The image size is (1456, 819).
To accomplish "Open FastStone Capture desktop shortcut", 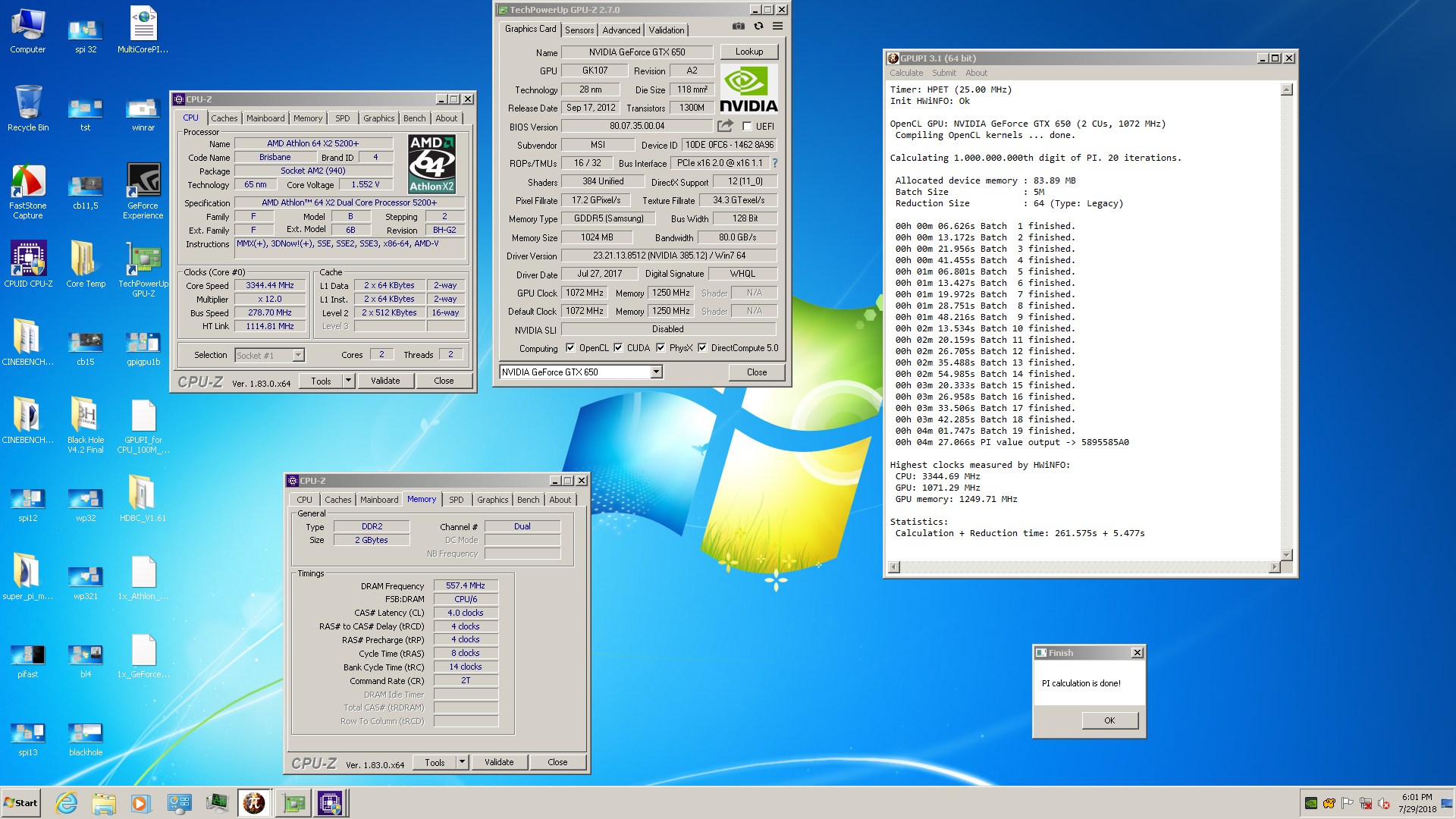I will click(x=28, y=191).
